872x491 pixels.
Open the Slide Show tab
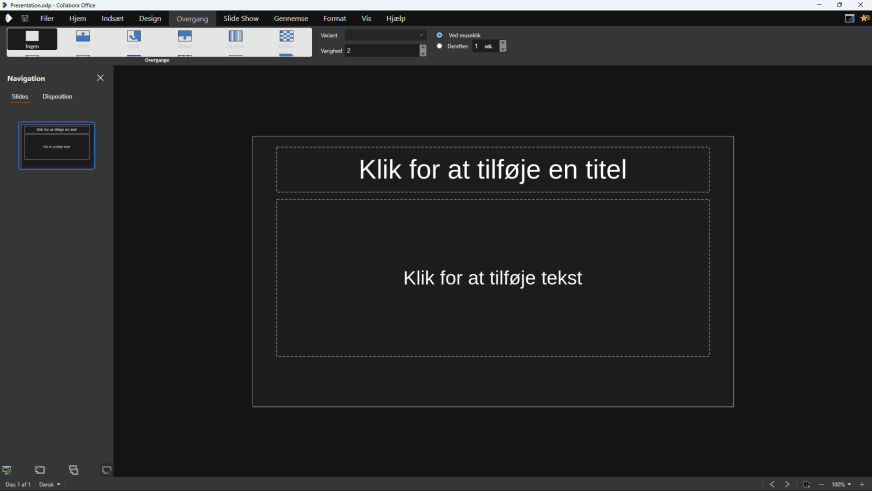pyautogui.click(x=240, y=18)
